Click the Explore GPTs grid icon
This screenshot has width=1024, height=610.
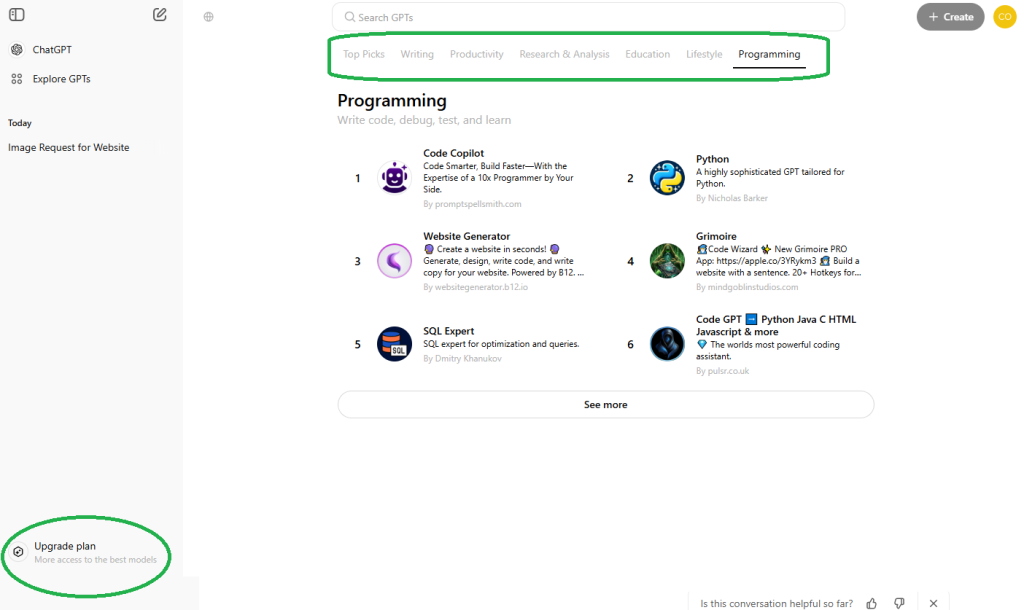coord(17,79)
